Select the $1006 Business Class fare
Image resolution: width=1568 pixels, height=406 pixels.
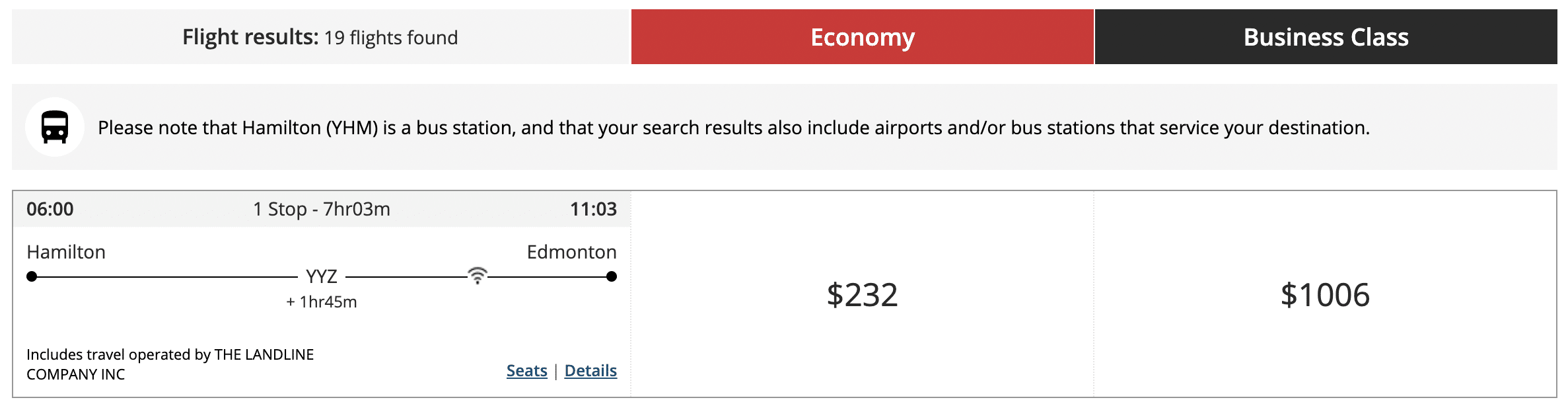pyautogui.click(x=1325, y=295)
